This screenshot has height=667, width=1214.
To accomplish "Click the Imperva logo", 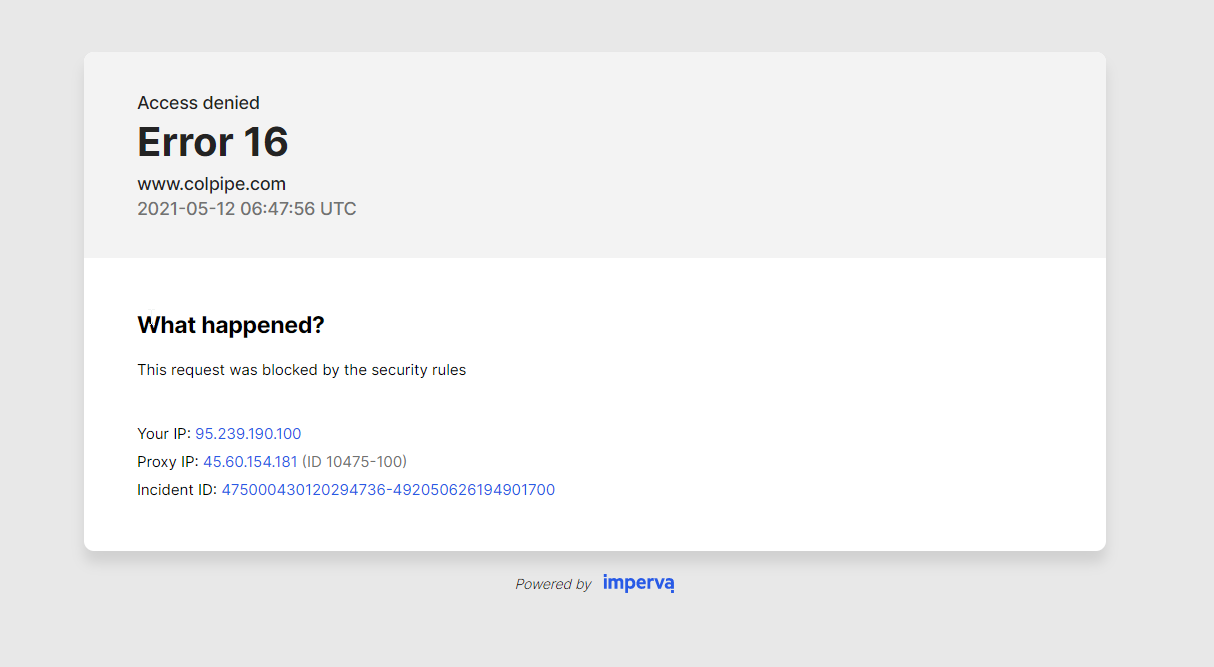I will (x=638, y=583).
